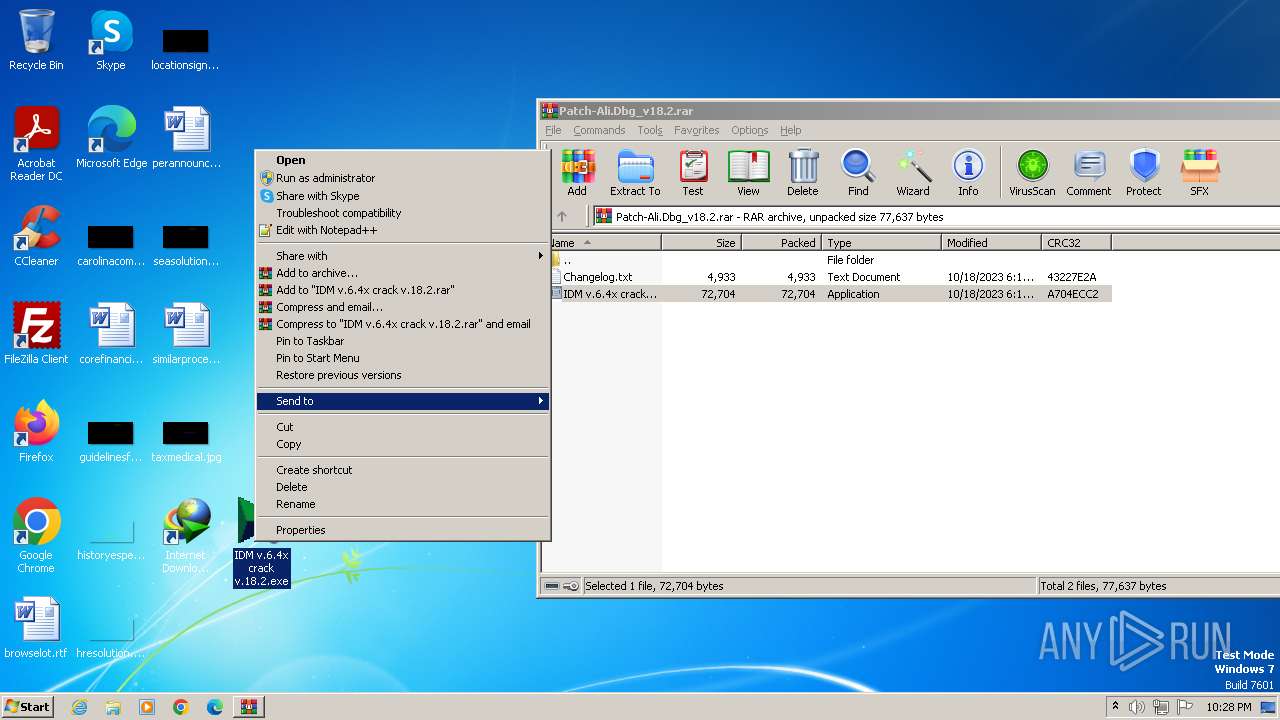1280x720 pixels.
Task: Open WinRAR Help menu
Action: tap(790, 130)
